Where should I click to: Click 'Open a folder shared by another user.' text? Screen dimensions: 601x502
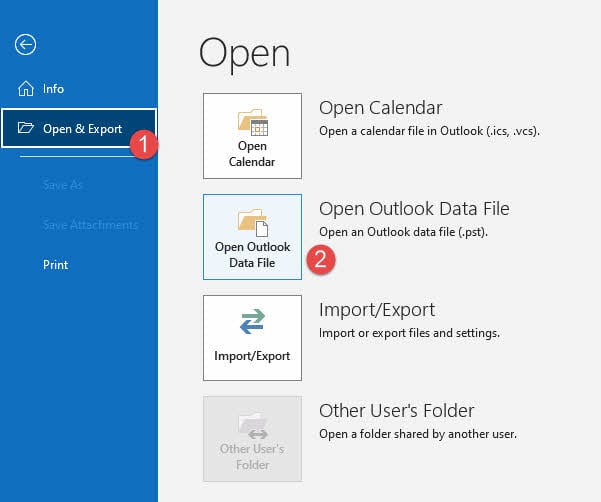[x=418, y=434]
